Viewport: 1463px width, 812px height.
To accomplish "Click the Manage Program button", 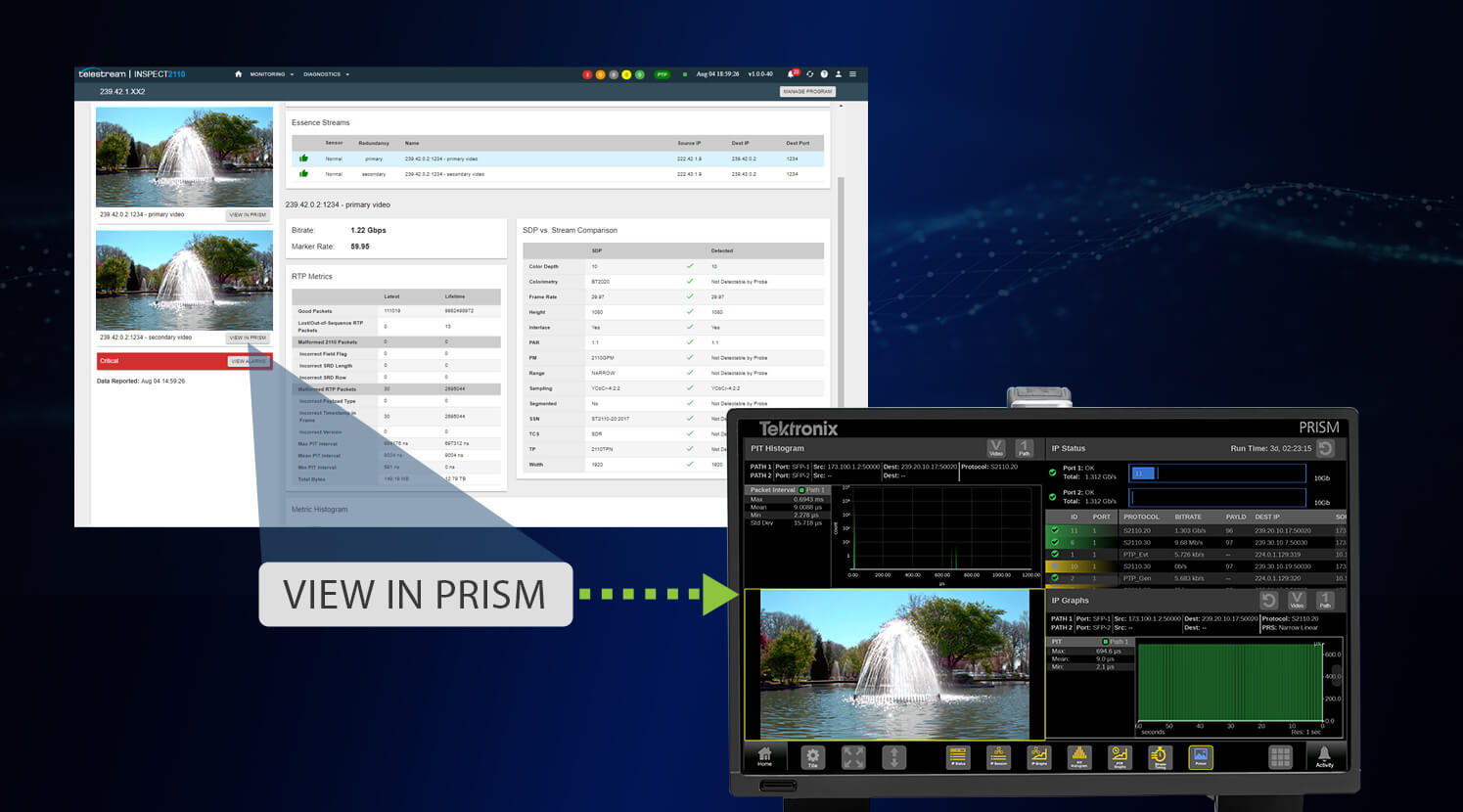I will point(807,91).
